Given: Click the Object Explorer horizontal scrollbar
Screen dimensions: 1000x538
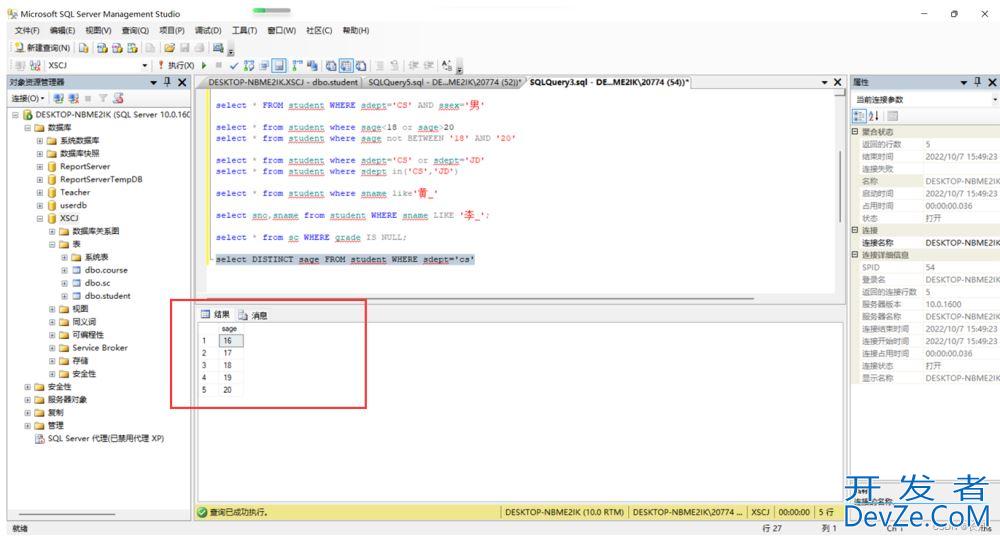Looking at the screenshot, I should 67,514.
